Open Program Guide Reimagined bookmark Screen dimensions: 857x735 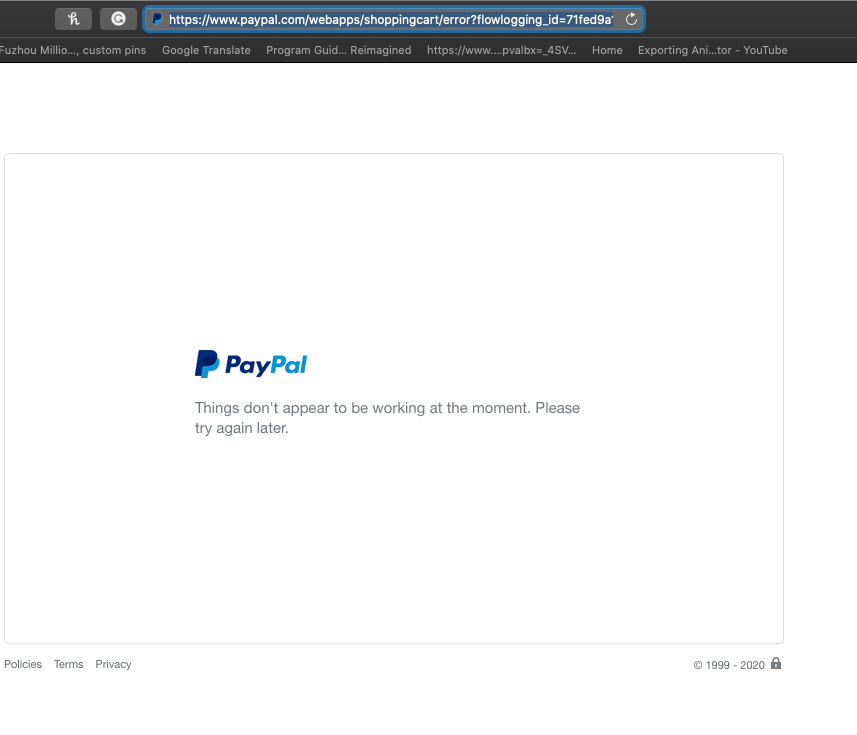pos(338,50)
